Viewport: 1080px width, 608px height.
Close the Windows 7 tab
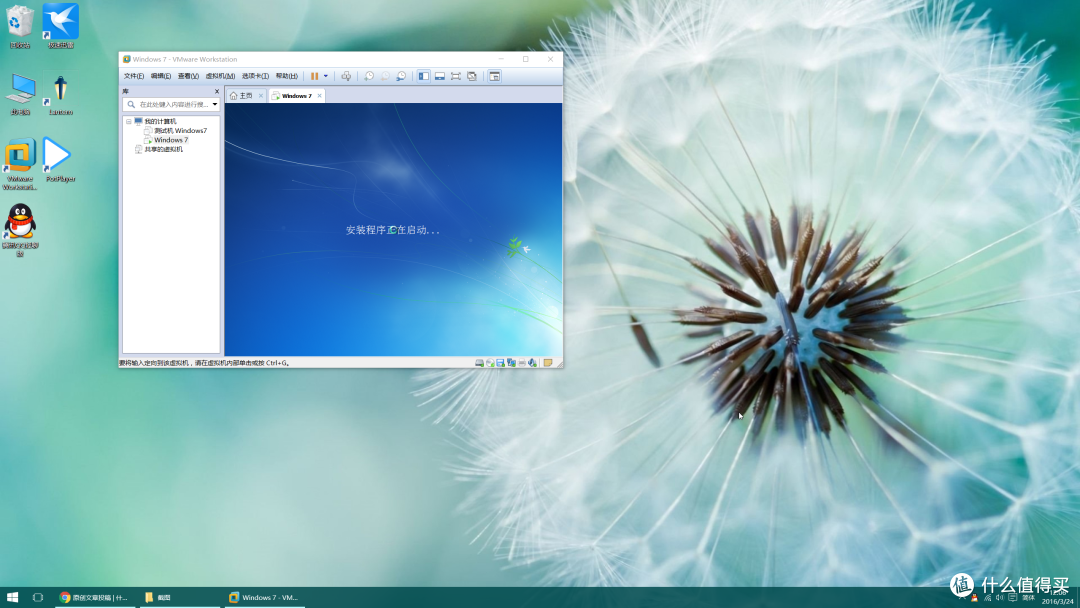point(320,96)
